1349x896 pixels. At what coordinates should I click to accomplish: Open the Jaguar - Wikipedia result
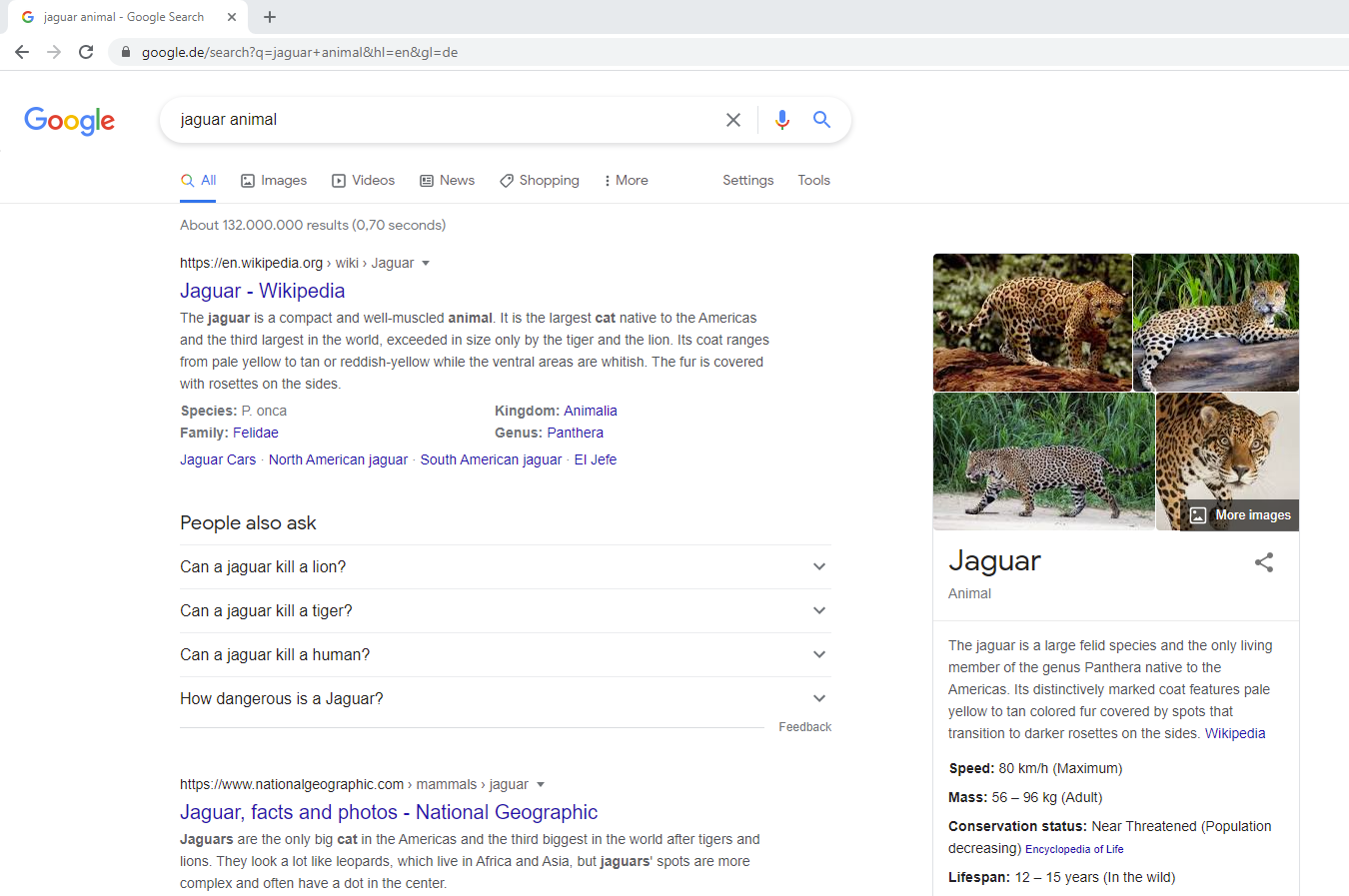(262, 291)
